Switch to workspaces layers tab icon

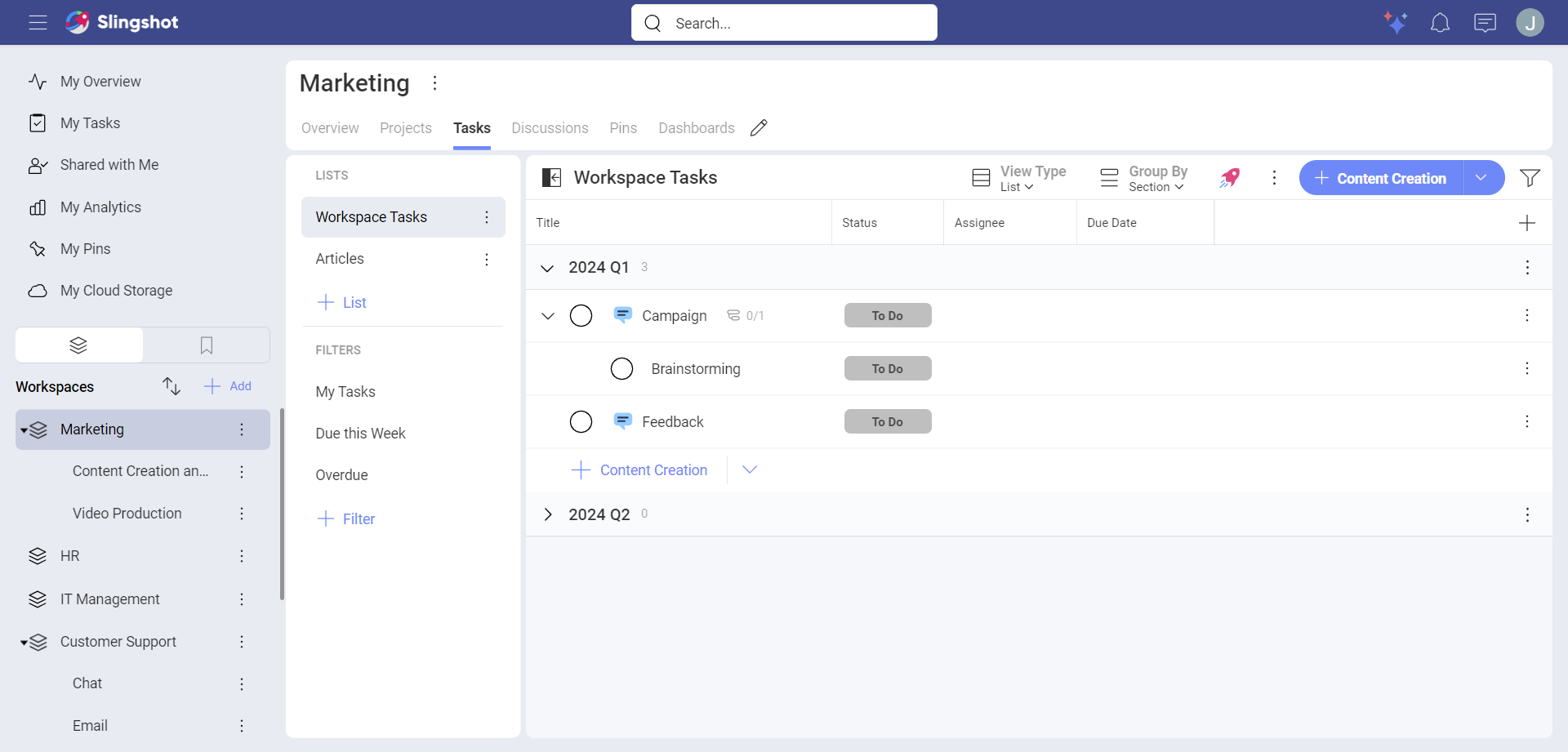click(78, 345)
